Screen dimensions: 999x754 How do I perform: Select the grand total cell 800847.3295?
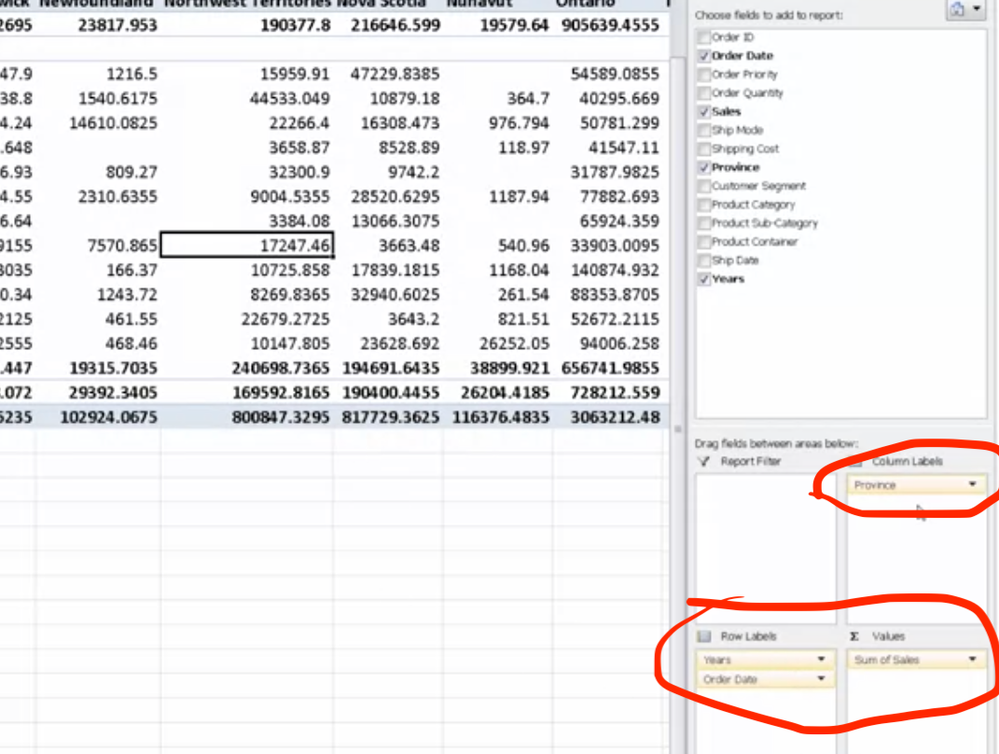[x=247, y=417]
